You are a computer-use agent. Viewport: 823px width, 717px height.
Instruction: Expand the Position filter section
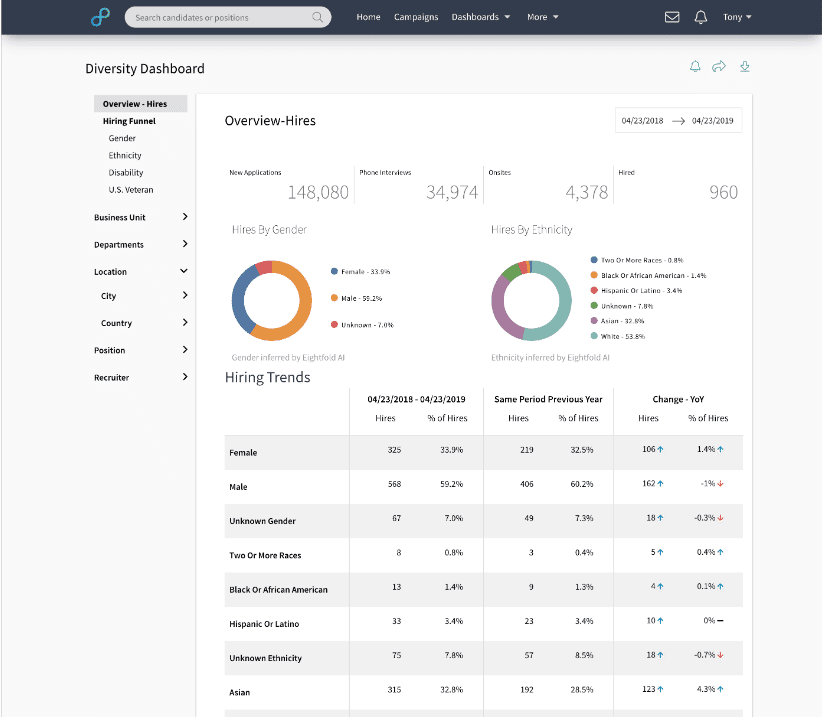(x=140, y=350)
